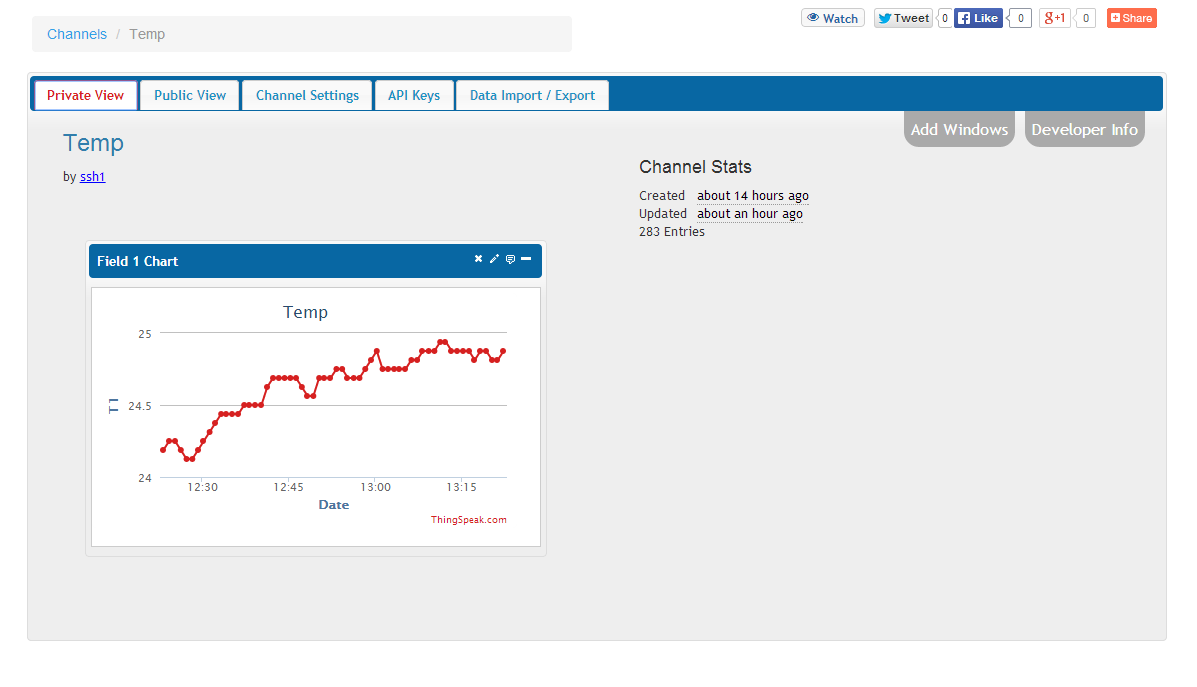Open the API Keys tab

point(414,95)
